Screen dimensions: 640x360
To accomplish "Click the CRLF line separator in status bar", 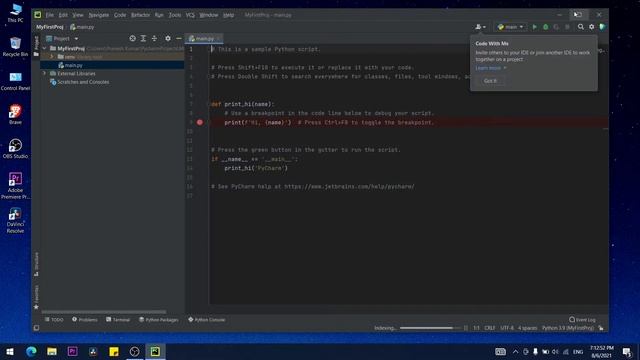I will [x=489, y=328].
